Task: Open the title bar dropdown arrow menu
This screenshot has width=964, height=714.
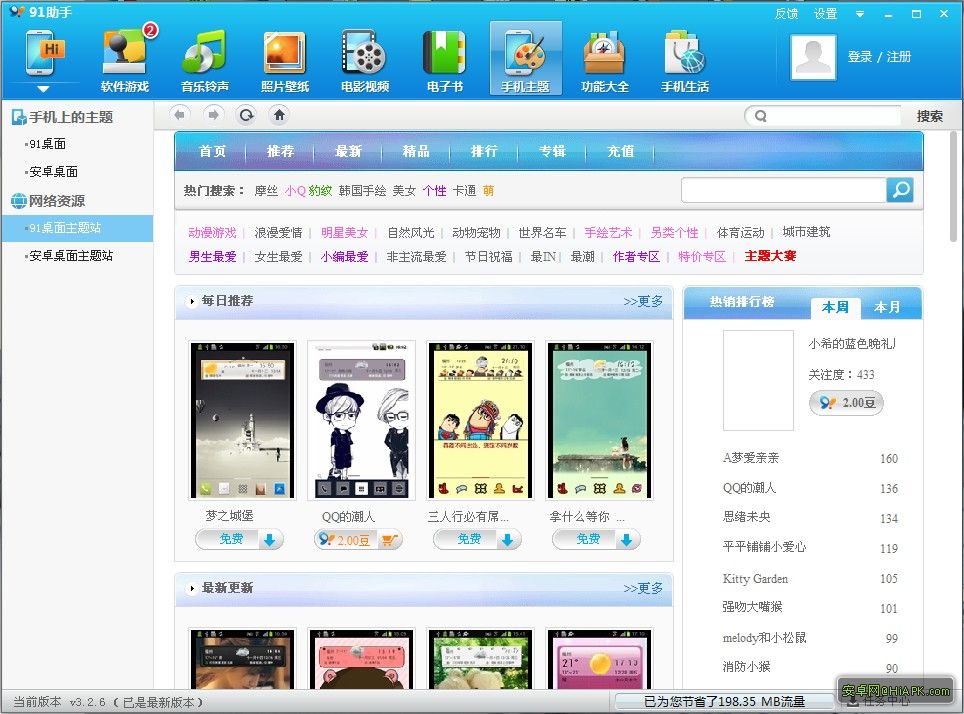Action: [859, 14]
